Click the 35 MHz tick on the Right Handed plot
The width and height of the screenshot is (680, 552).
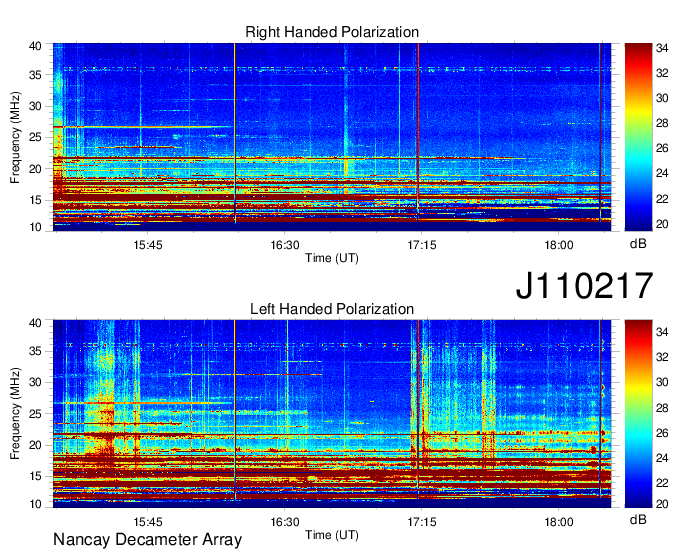(x=35, y=75)
